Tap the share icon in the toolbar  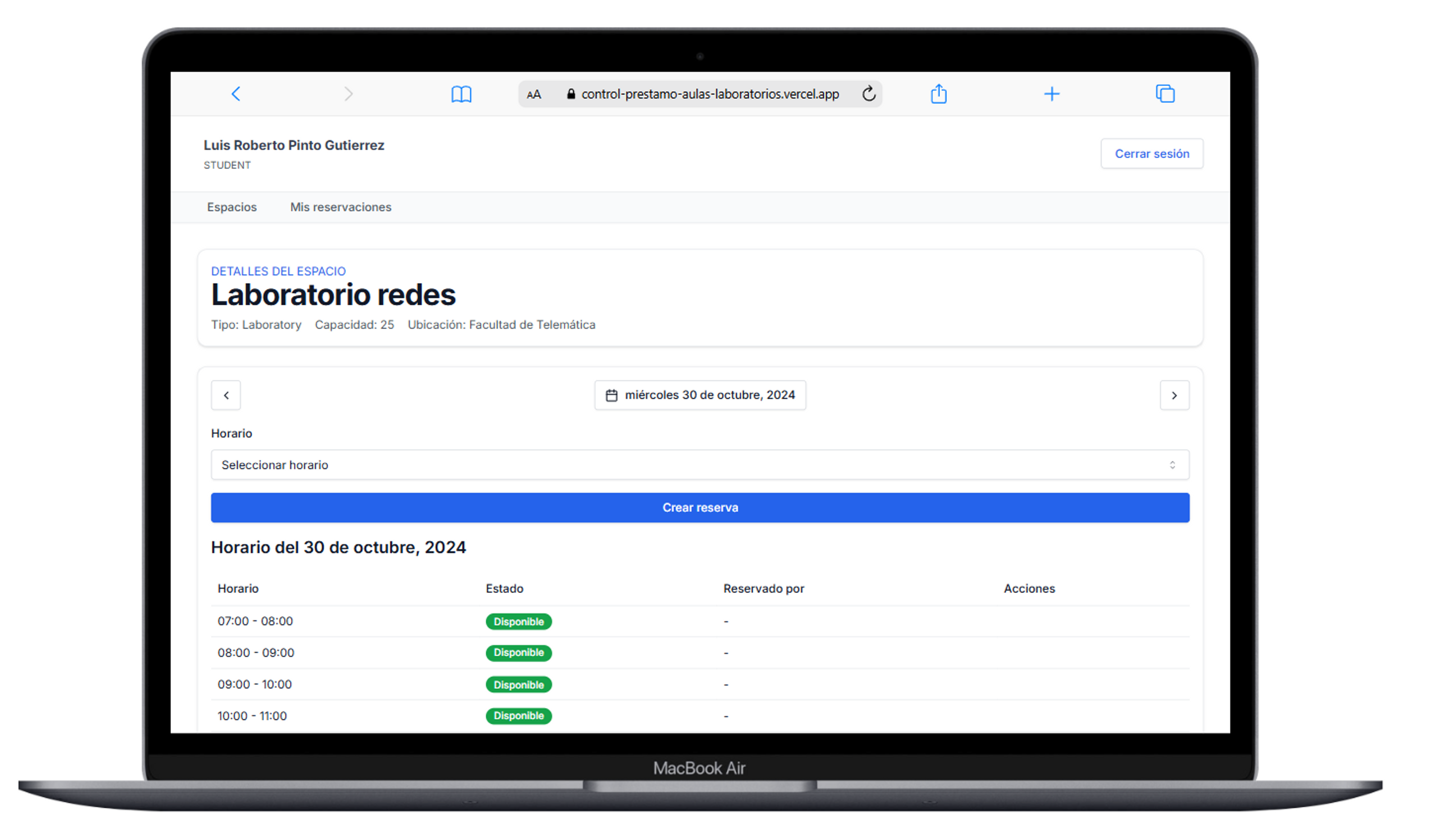pyautogui.click(x=938, y=93)
